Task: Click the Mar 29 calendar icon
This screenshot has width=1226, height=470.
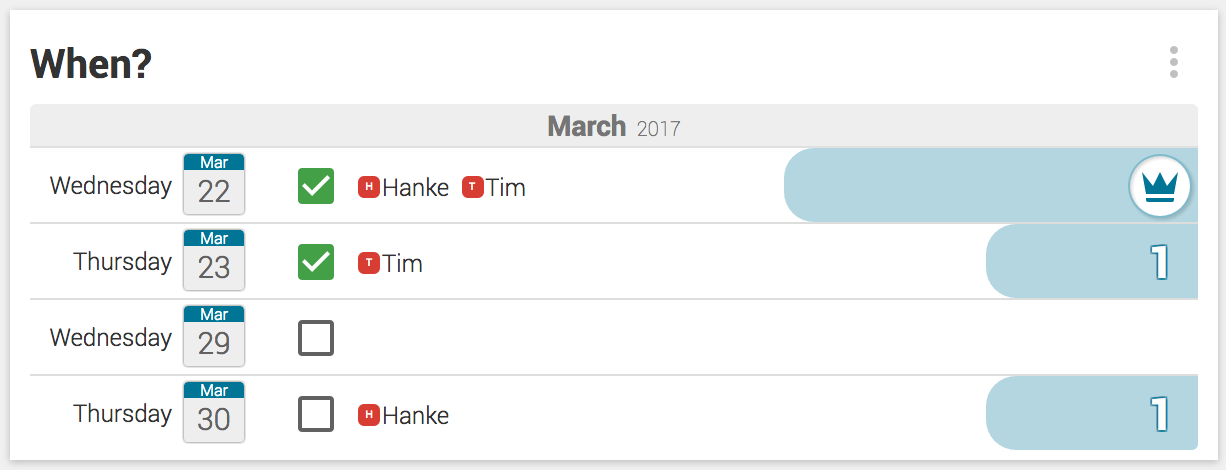Action: (214, 336)
